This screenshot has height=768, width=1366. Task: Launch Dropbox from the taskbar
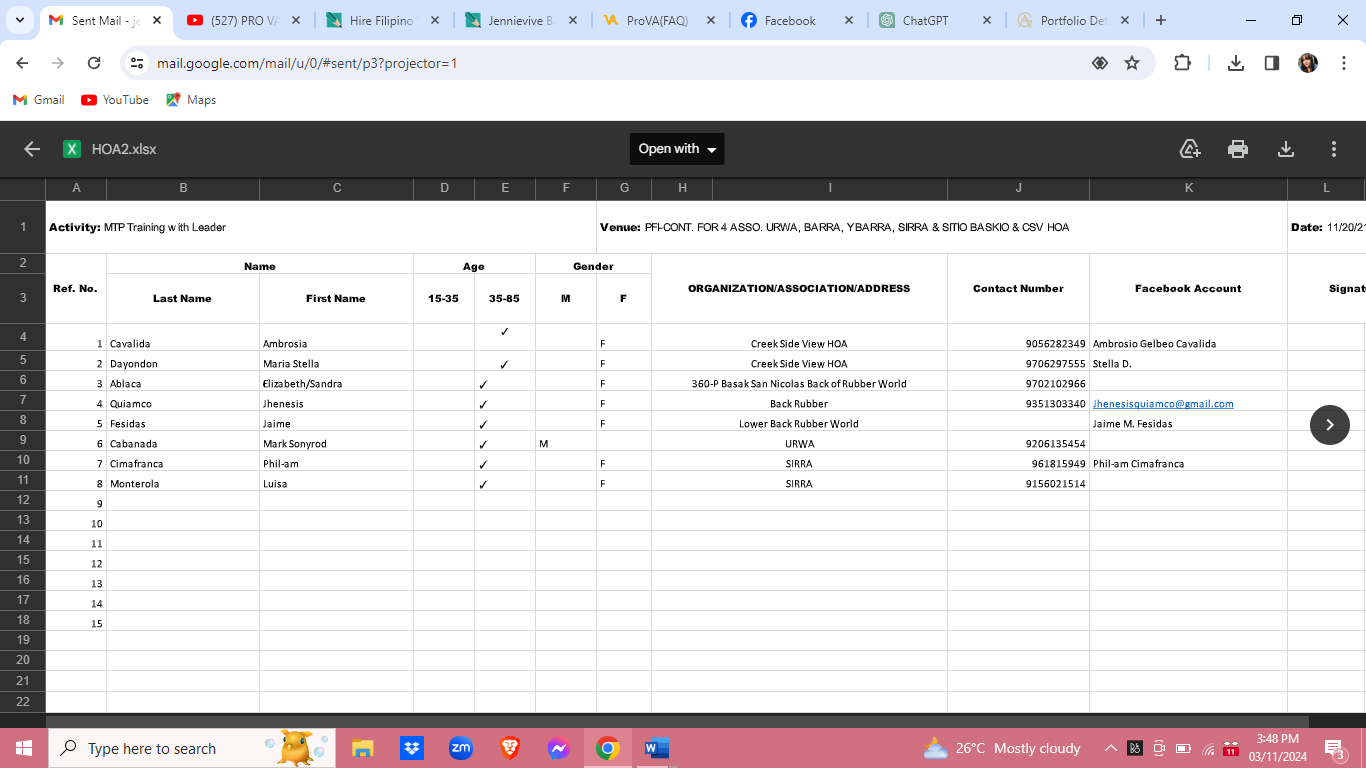411,748
